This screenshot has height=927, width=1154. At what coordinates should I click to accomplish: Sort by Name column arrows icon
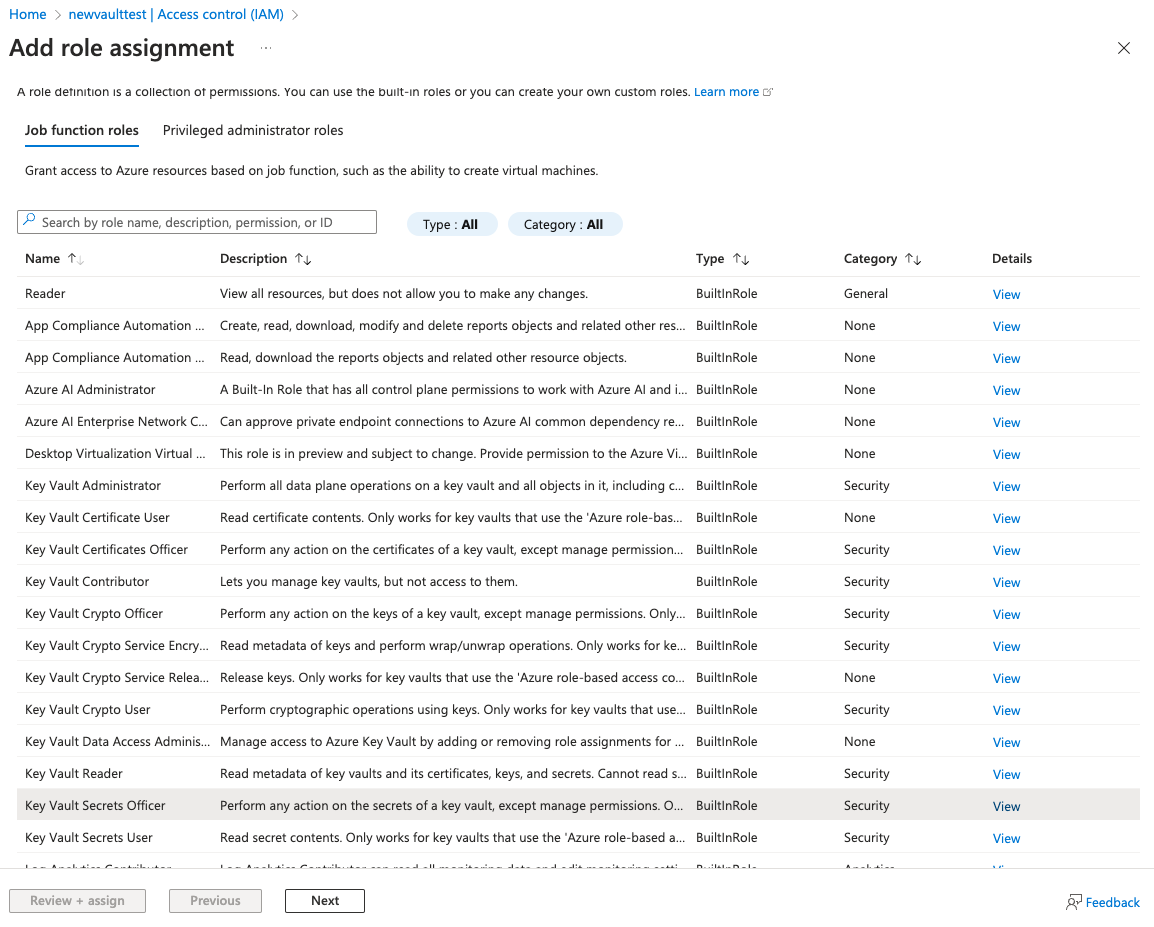click(76, 259)
